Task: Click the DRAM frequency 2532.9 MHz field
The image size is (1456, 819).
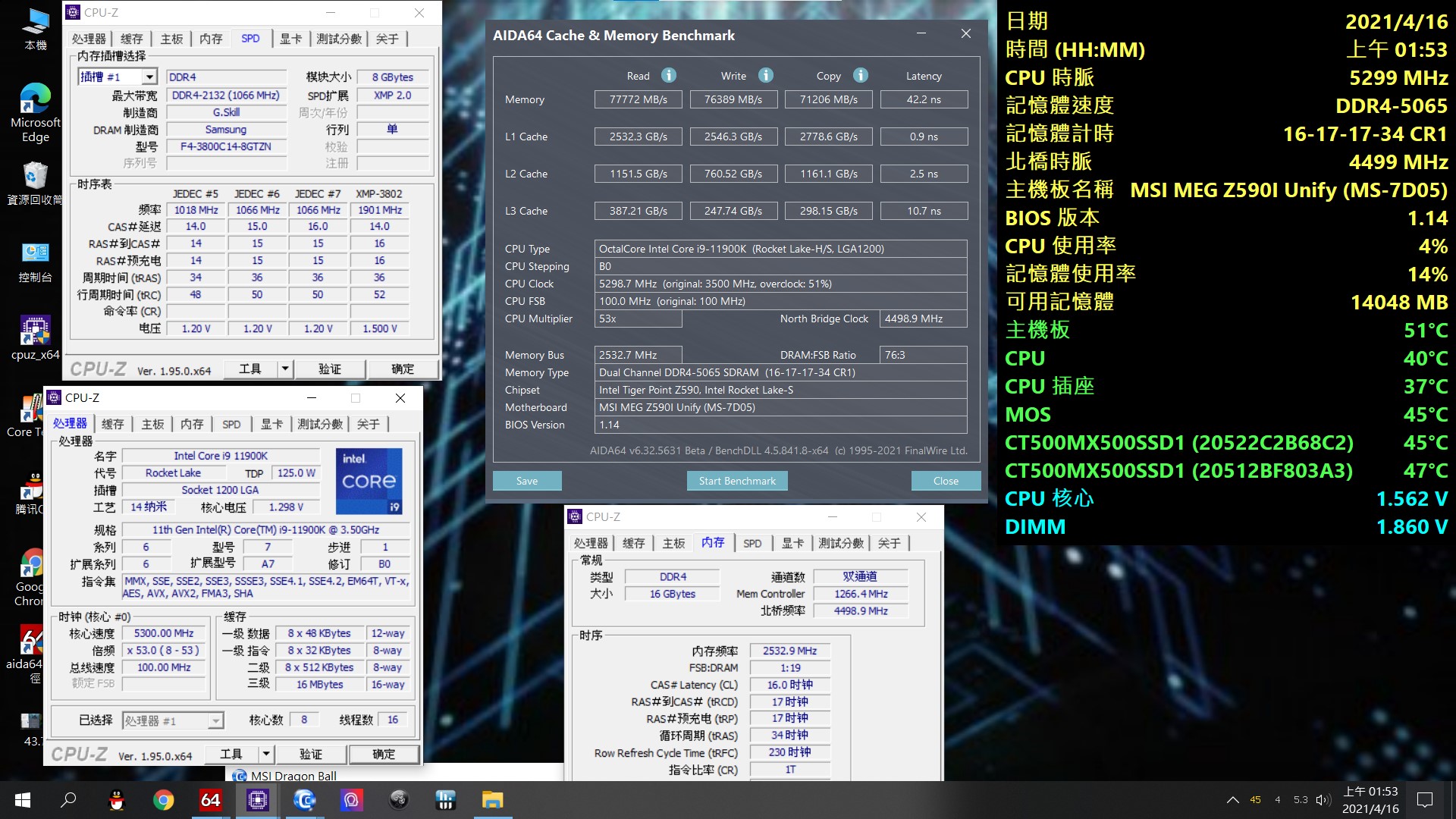Action: point(789,651)
